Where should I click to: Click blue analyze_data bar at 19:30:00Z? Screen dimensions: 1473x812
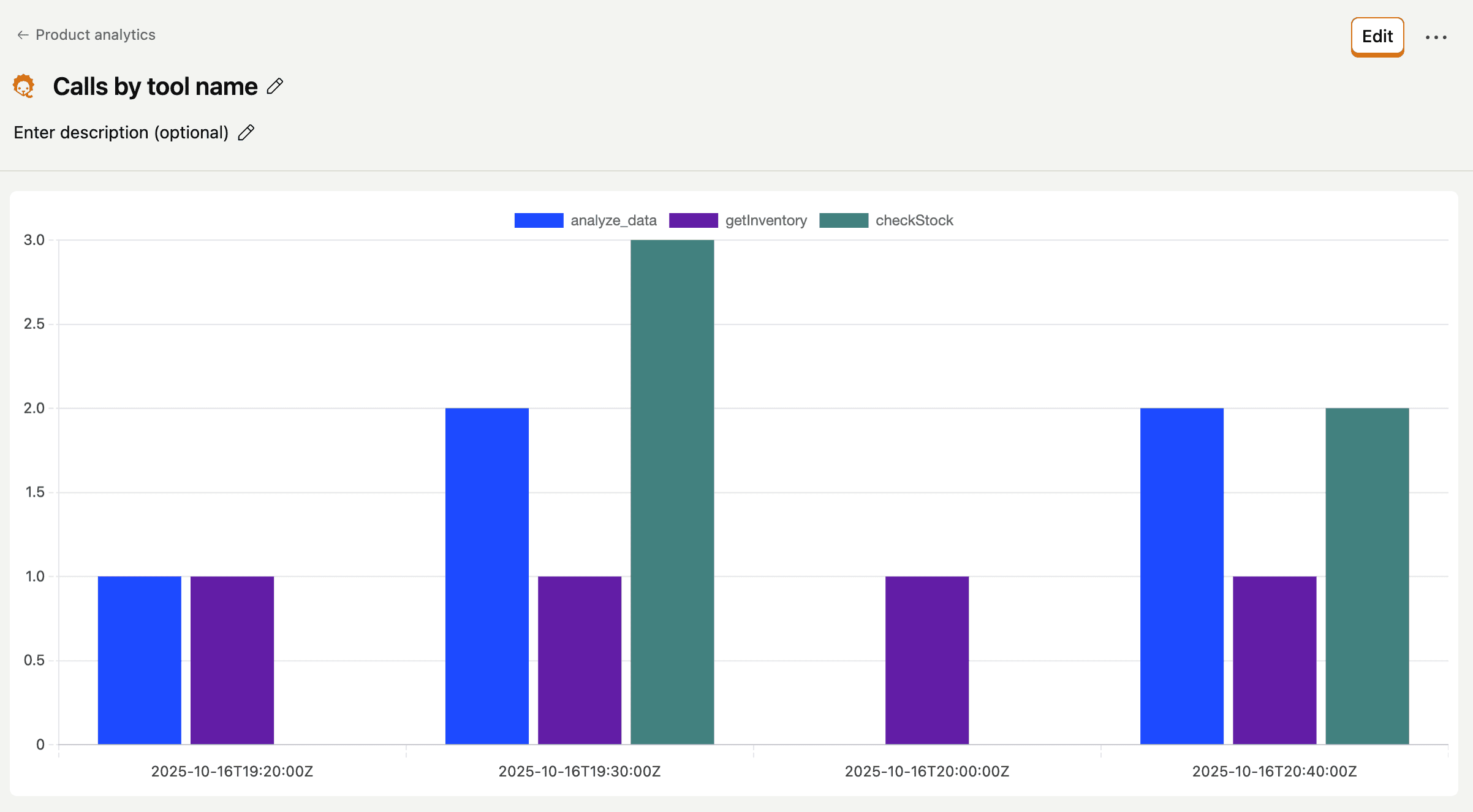487,576
